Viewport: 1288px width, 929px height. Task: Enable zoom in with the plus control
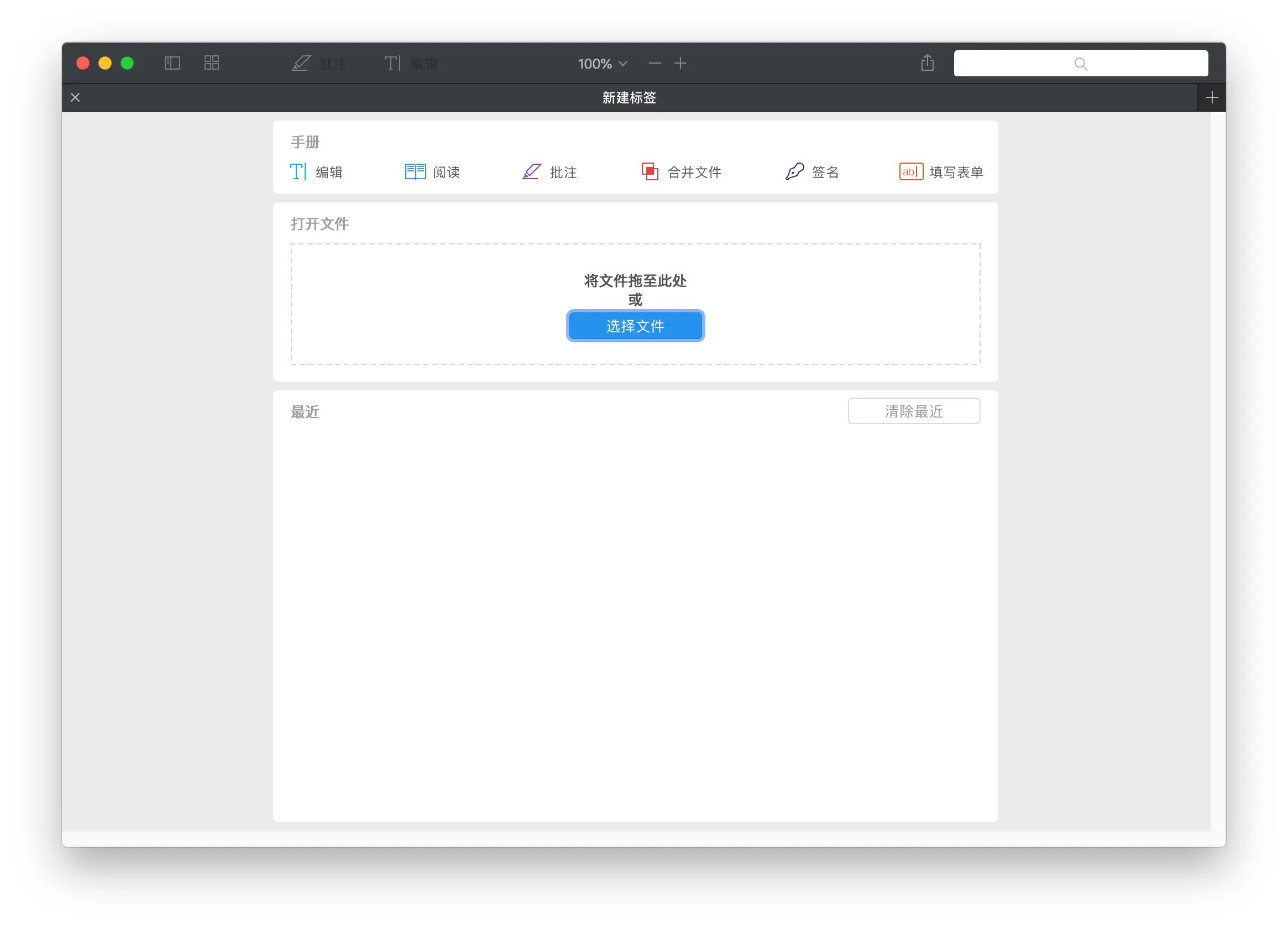[681, 63]
